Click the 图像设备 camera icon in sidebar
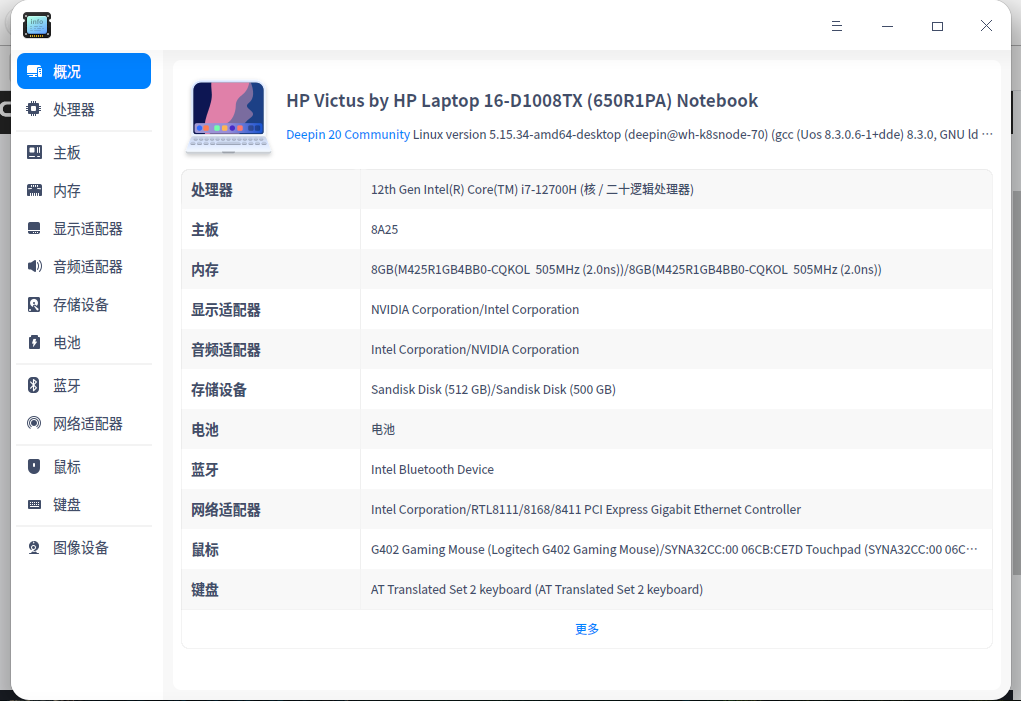 tap(34, 547)
